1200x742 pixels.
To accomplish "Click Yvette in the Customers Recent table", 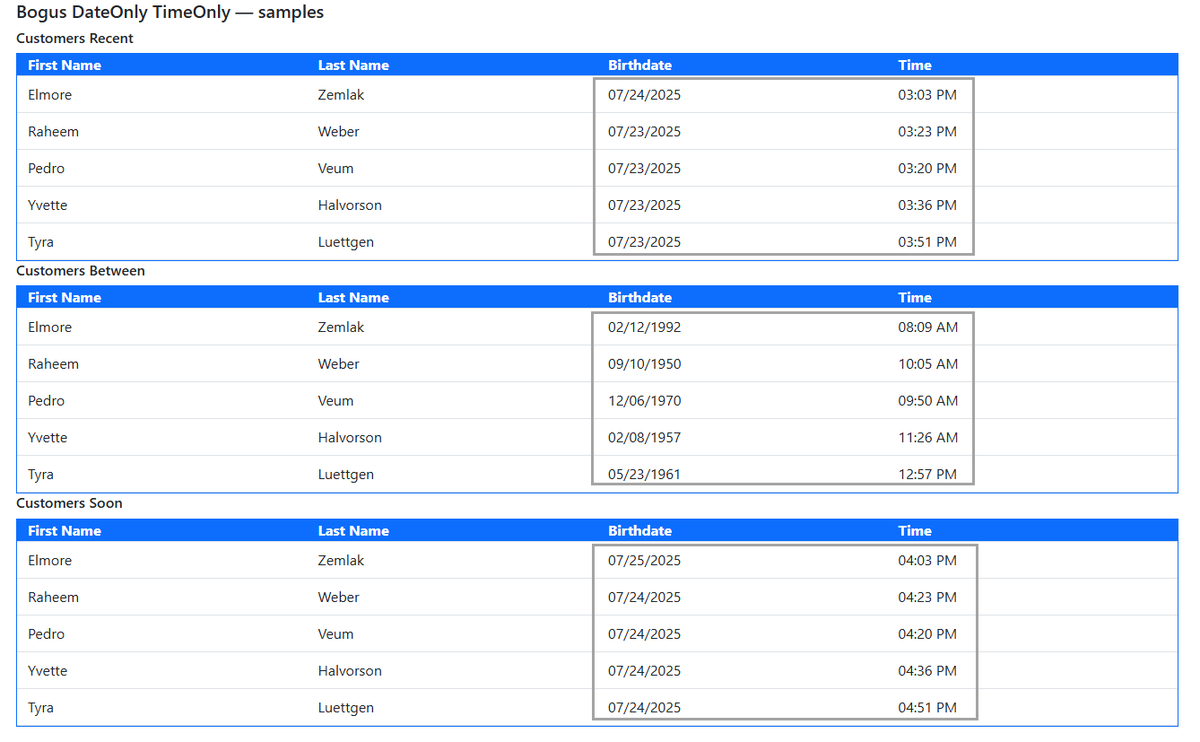I will (48, 205).
